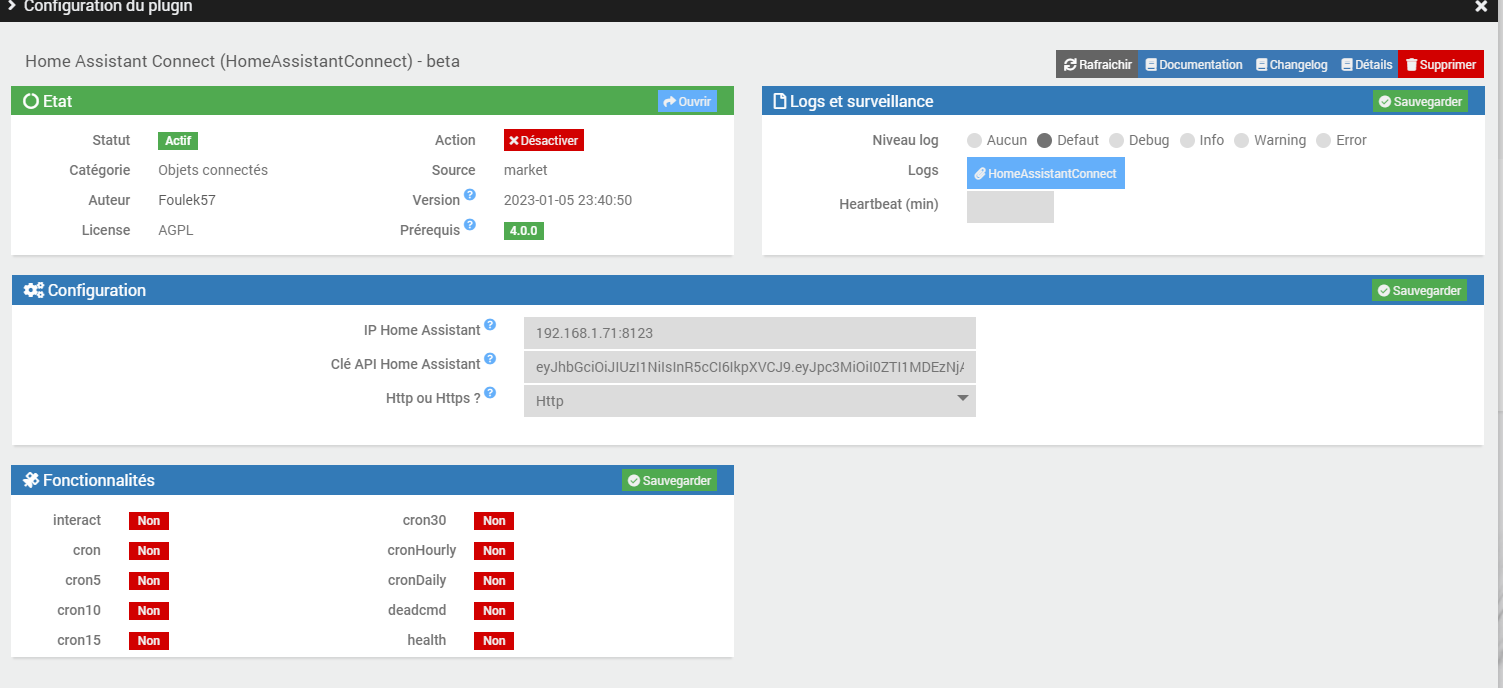Screen dimensions: 1503x688
Task: Click the chevron before Configuration du plugin title
Action: 11,6
